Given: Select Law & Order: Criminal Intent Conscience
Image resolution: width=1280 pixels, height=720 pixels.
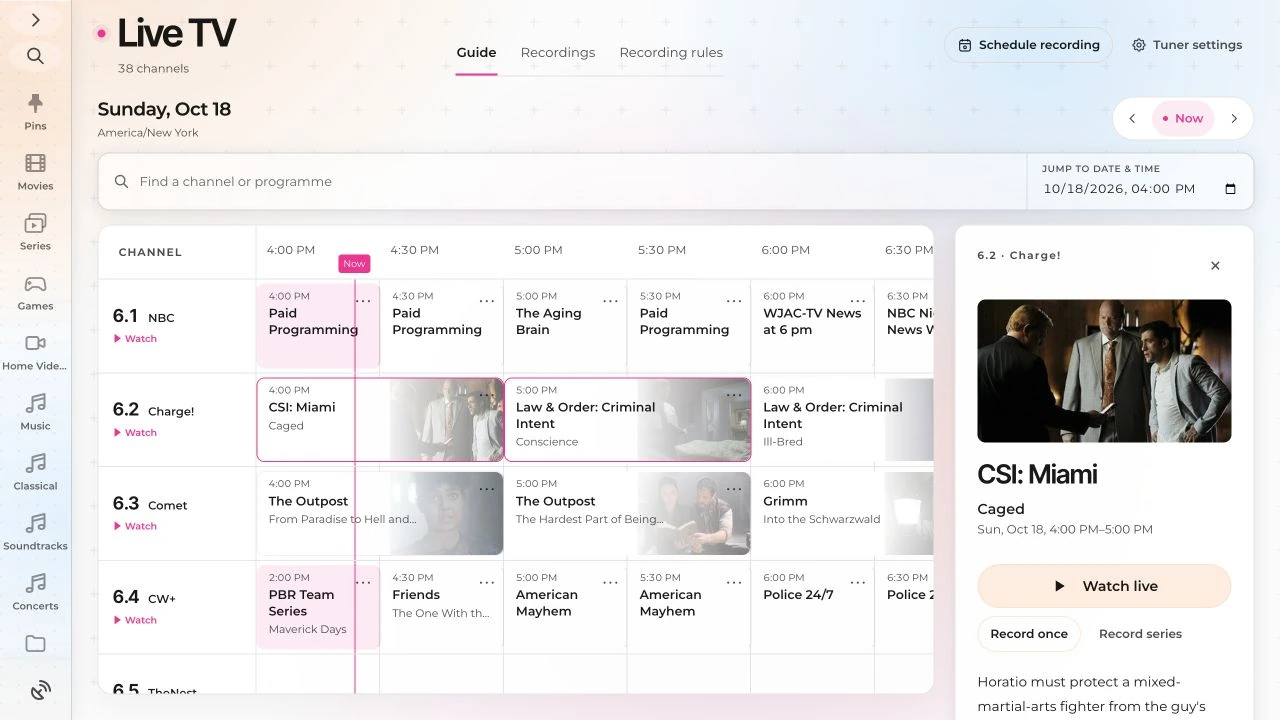Looking at the screenshot, I should point(627,419).
